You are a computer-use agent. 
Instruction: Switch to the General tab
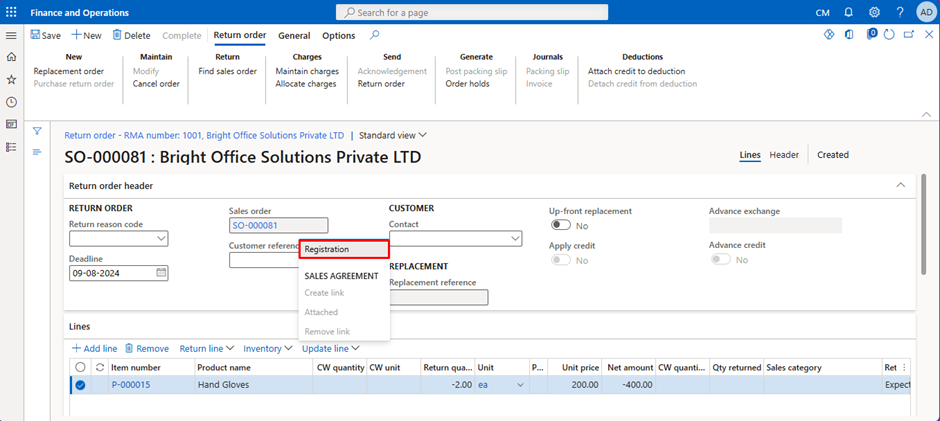[294, 35]
